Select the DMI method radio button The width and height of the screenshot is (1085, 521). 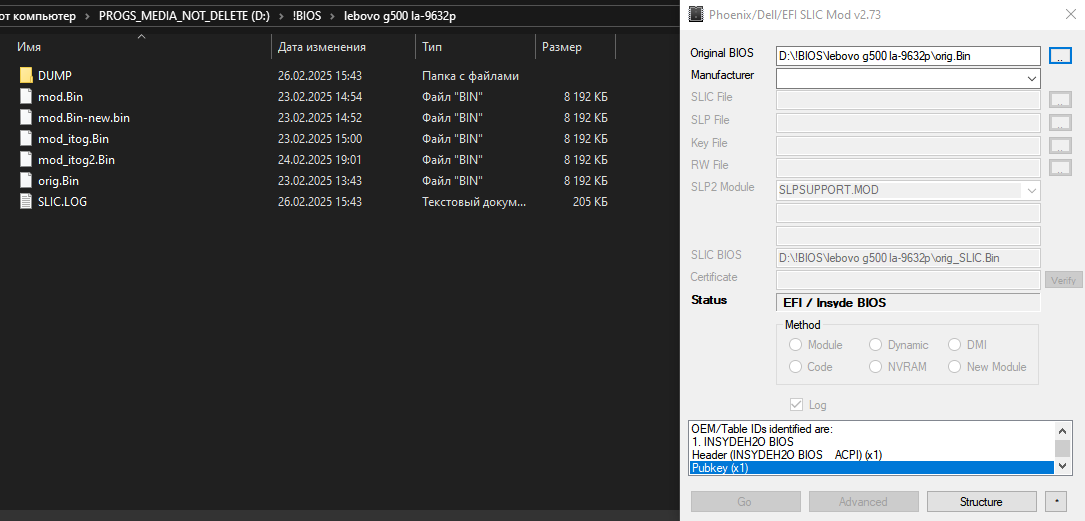point(955,345)
